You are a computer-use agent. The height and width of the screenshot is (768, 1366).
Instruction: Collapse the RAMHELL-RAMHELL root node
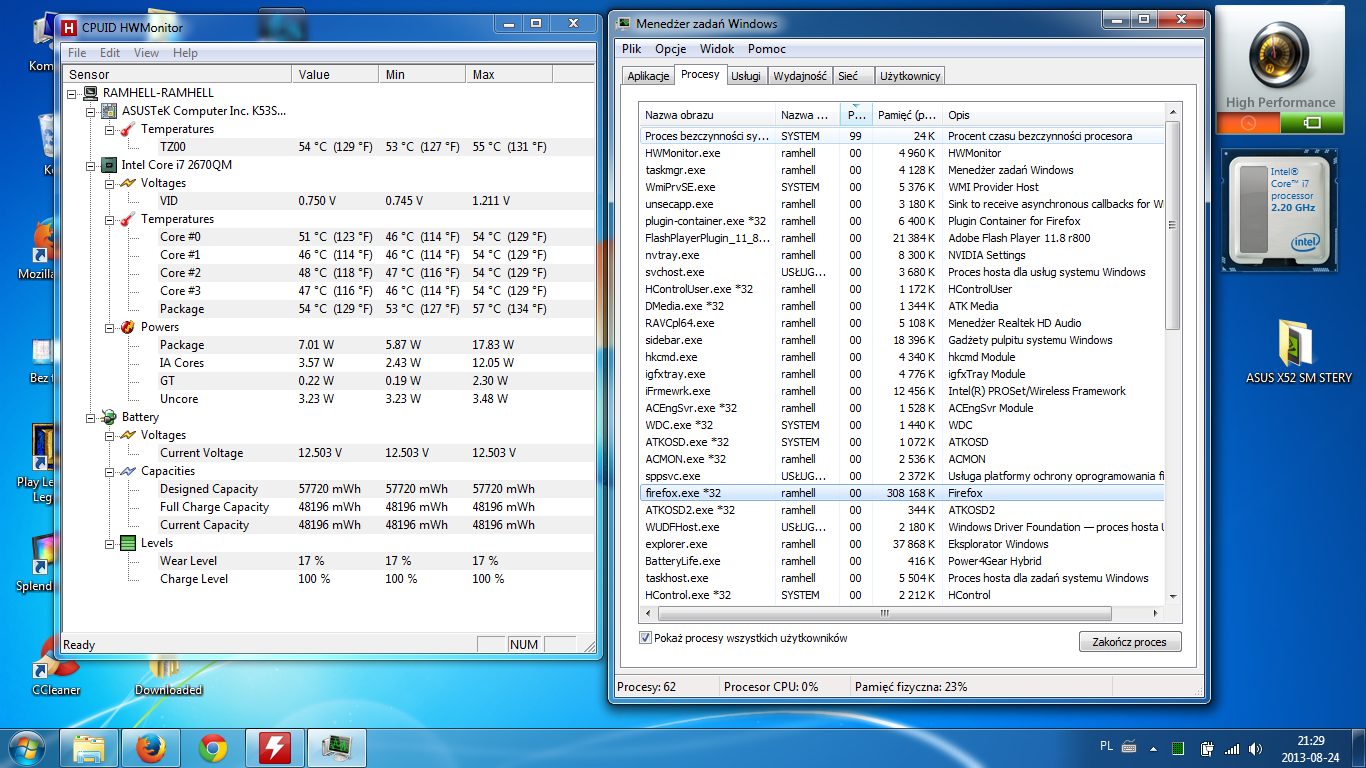(x=72, y=93)
